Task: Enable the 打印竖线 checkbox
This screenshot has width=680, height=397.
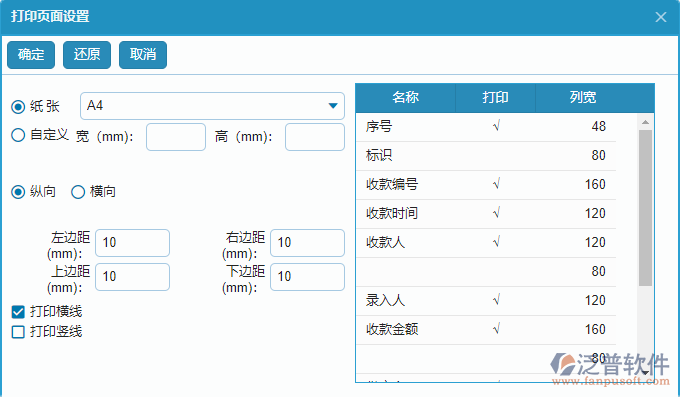Action: 18,332
